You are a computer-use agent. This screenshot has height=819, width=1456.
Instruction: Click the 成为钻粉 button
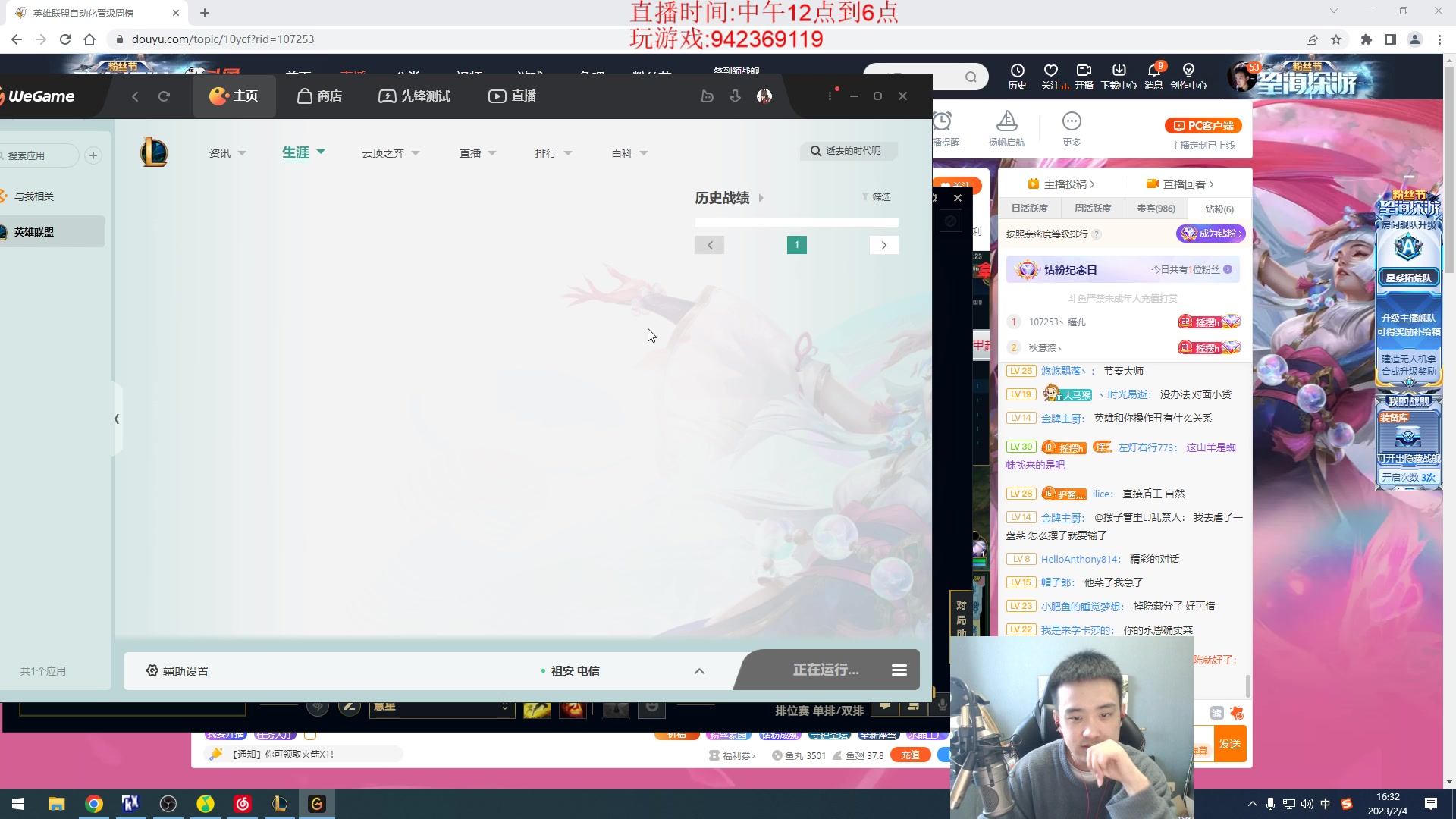[1211, 234]
